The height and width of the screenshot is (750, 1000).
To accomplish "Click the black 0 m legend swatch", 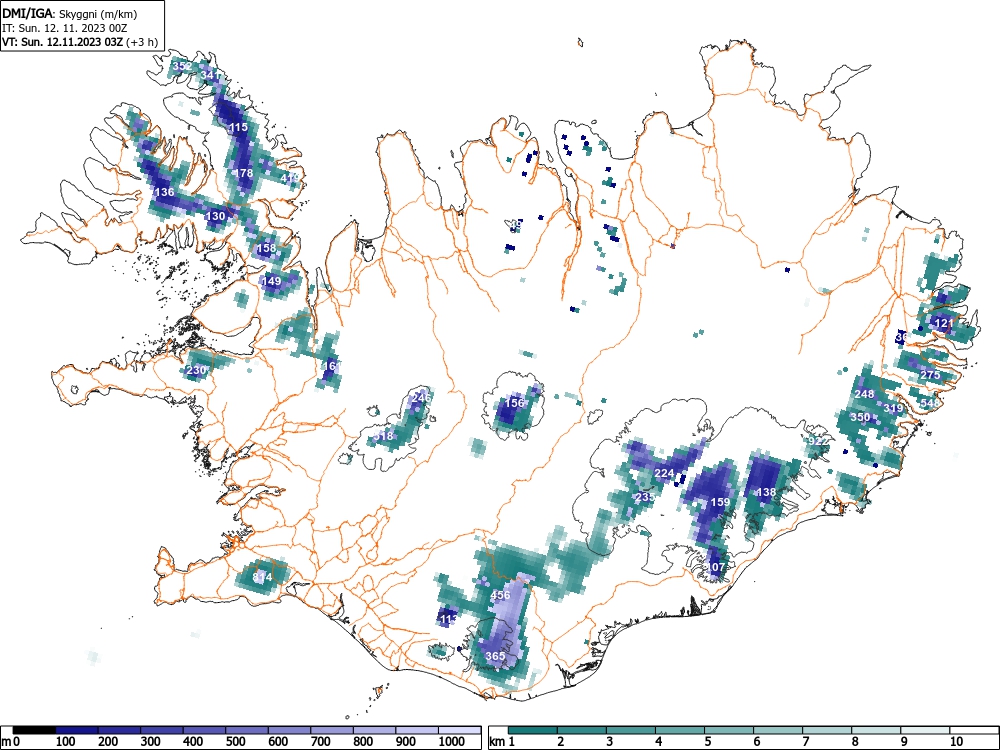I will pos(34,730).
